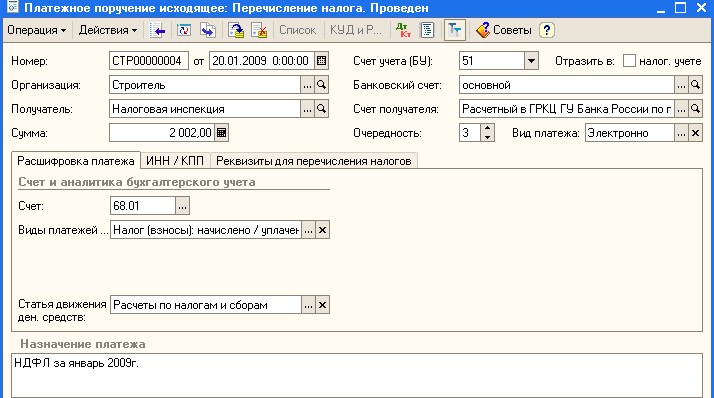The width and height of the screenshot is (714, 398).
Task: Click magnifier icon next to Организация field
Action: click(321, 85)
